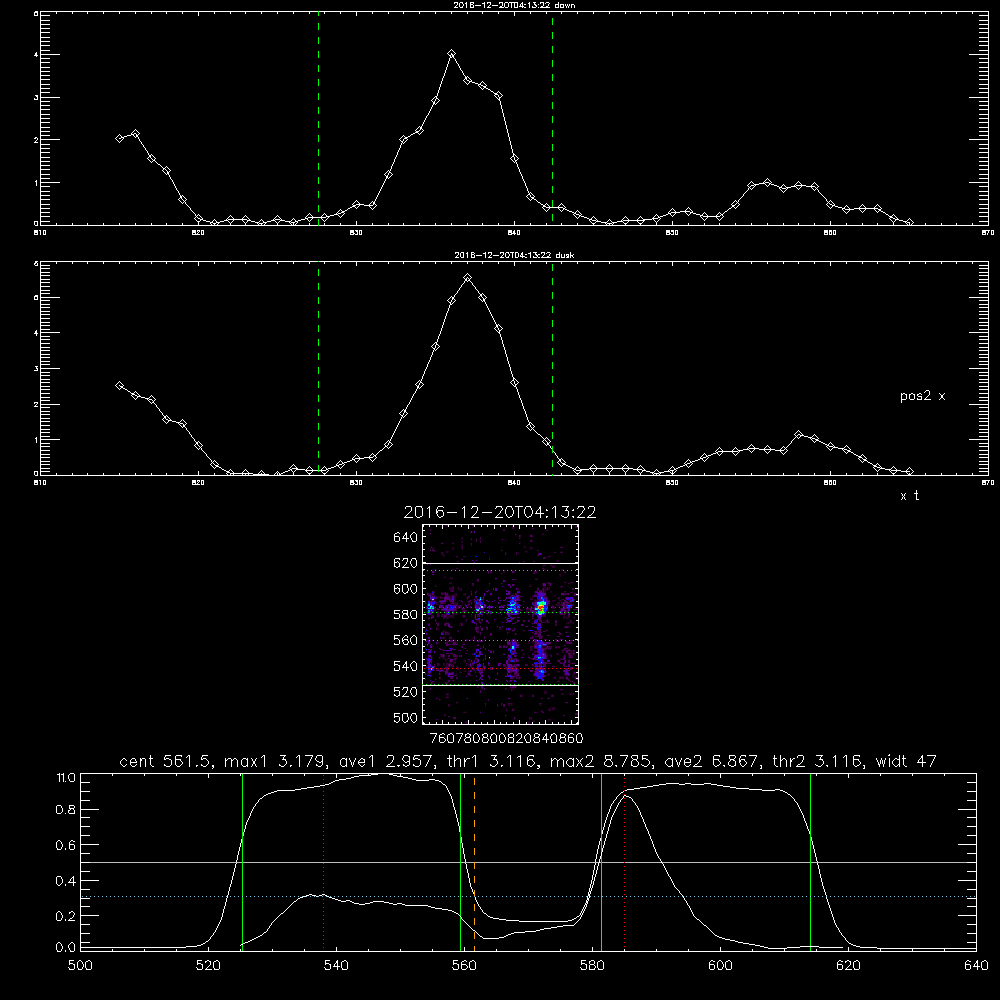
Task: Click the horizontal solid 0.5 threshold line
Action: (x=528, y=862)
